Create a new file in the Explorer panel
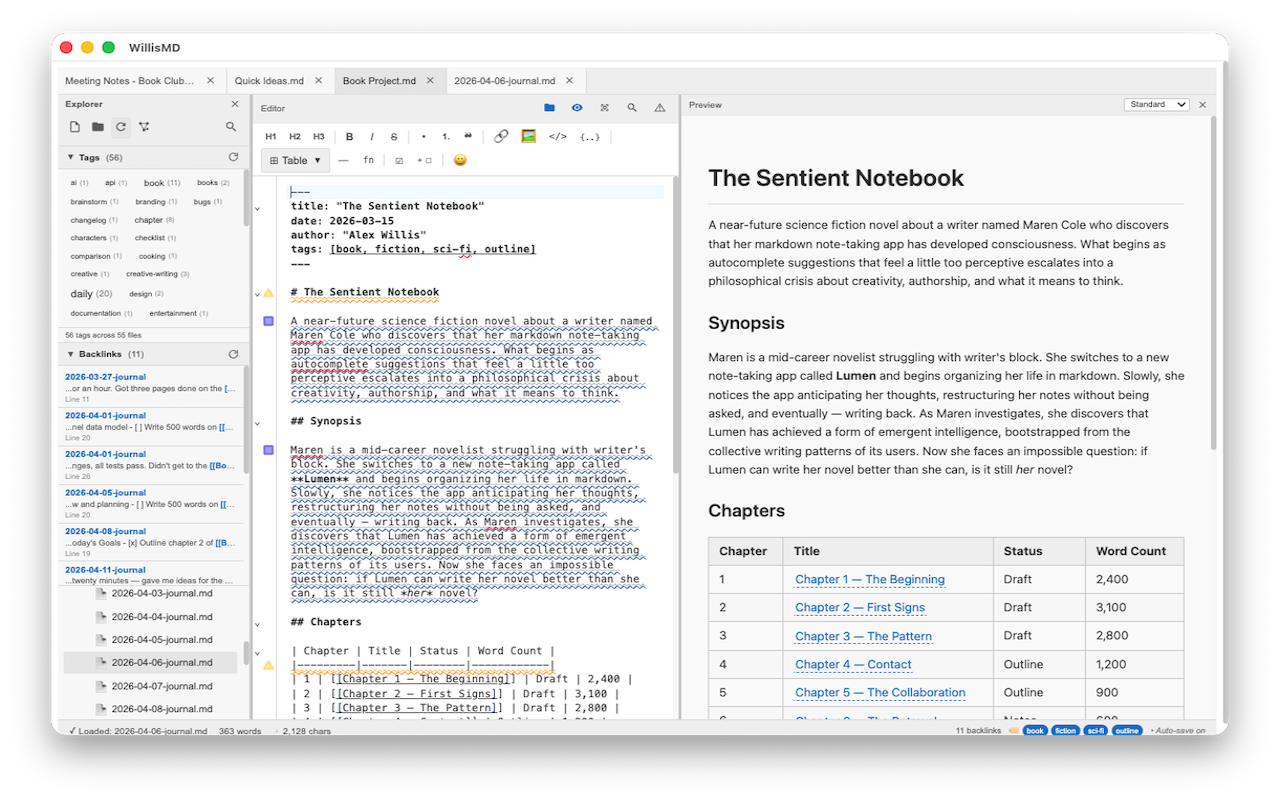This screenshot has height=800, width=1280. click(74, 127)
